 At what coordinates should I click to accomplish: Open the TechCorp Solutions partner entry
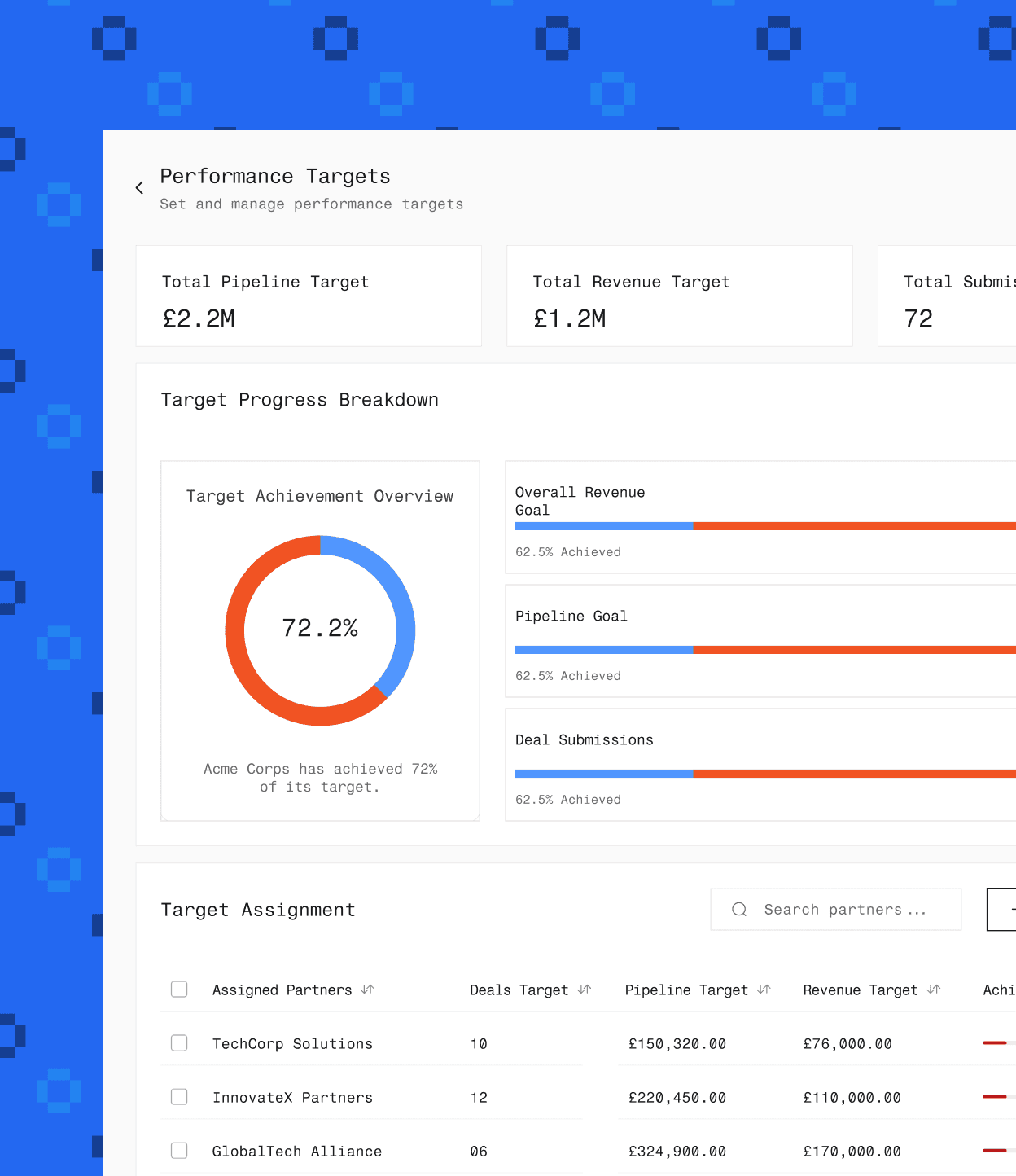[292, 1043]
